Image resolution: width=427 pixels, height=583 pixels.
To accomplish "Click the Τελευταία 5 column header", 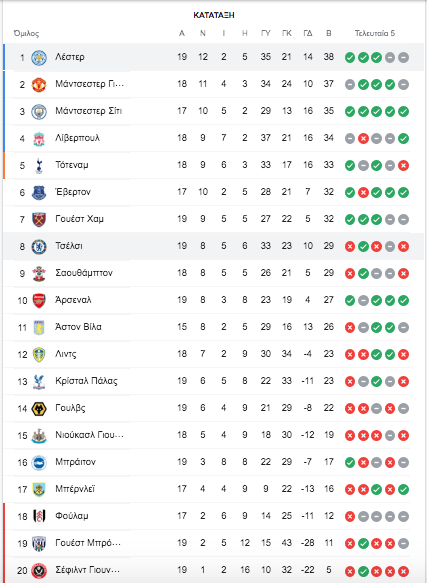I will click(375, 33).
